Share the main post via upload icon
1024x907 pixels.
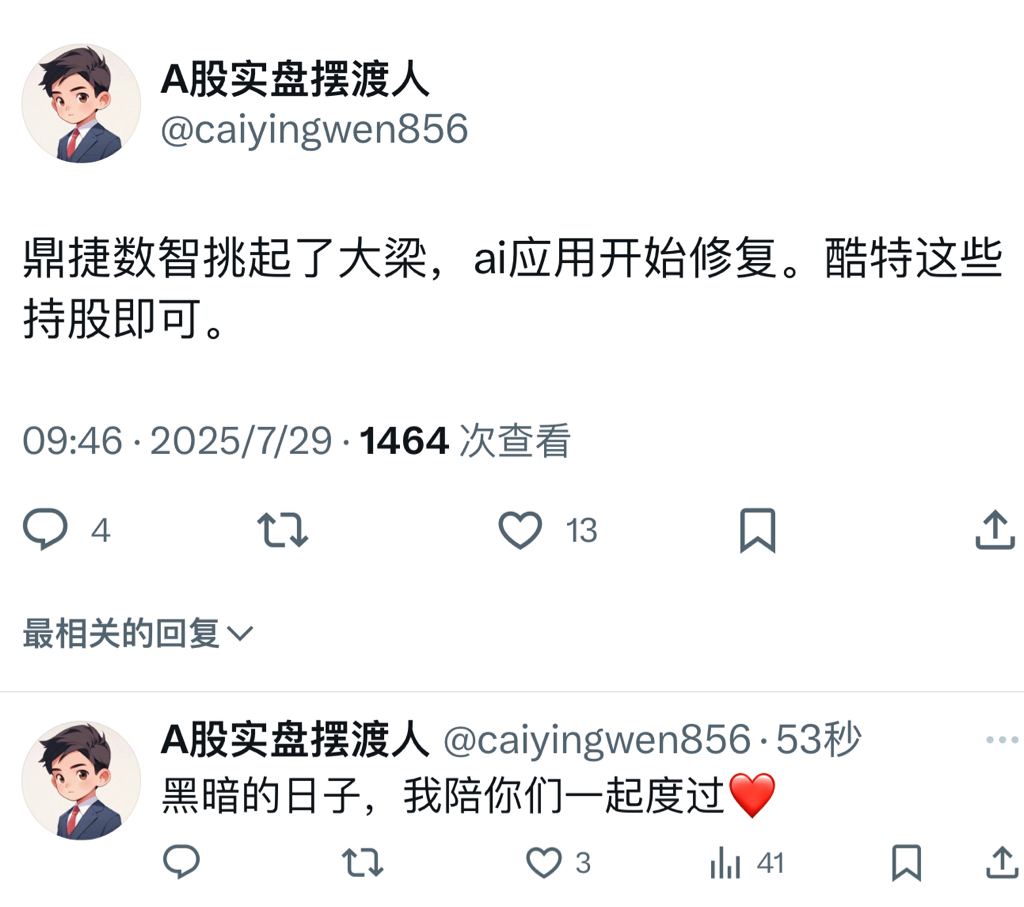coord(995,530)
